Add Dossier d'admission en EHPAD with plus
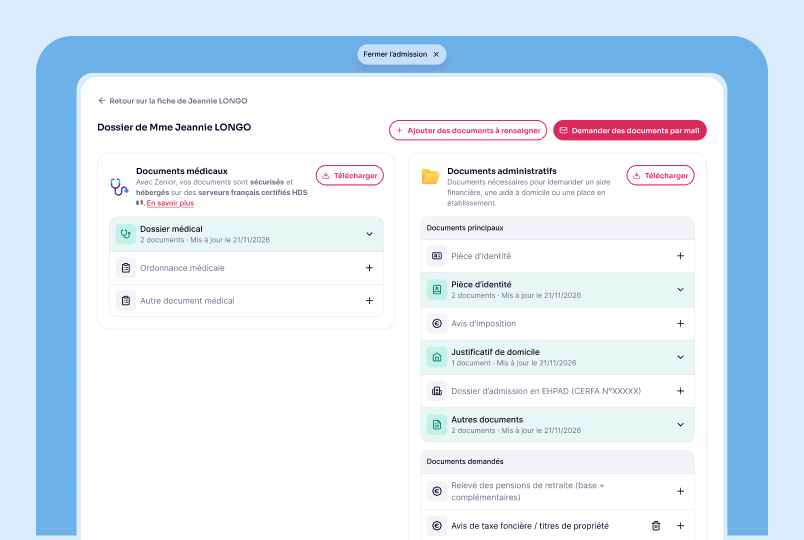This screenshot has width=804, height=540. click(x=680, y=391)
